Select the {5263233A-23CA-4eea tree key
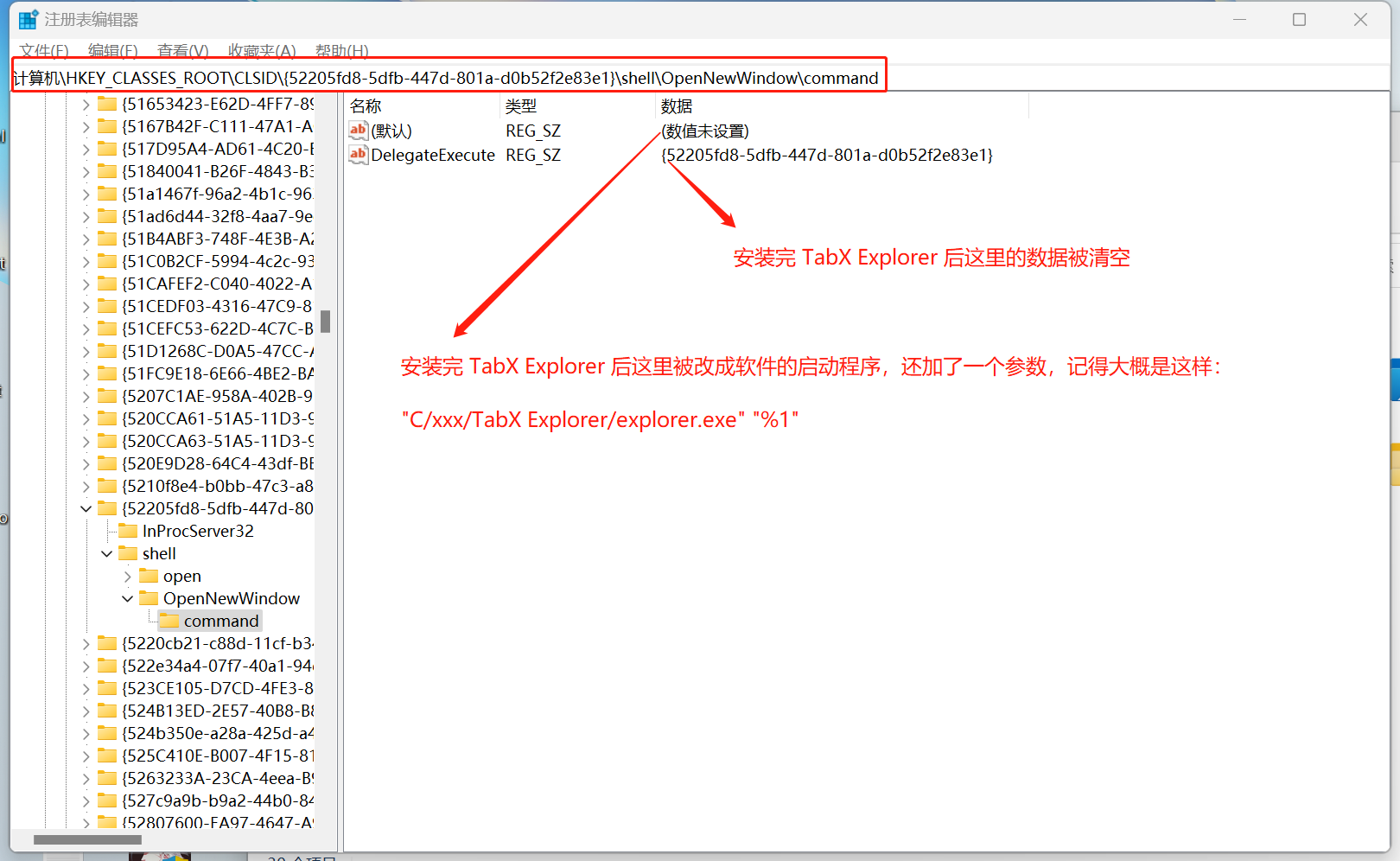This screenshot has height=861, width=1400. point(218,778)
